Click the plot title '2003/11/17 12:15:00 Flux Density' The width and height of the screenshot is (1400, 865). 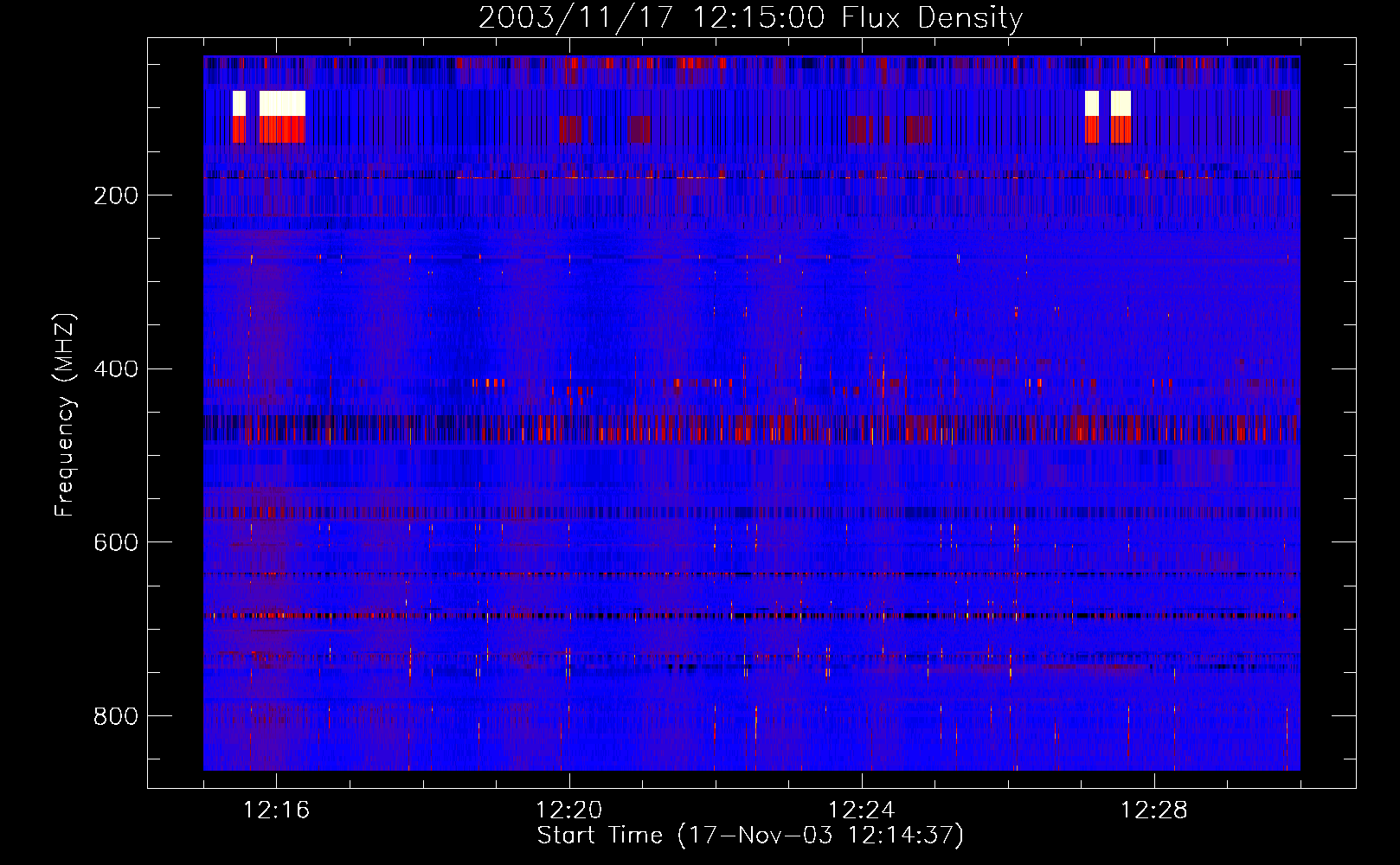pyautogui.click(x=750, y=17)
